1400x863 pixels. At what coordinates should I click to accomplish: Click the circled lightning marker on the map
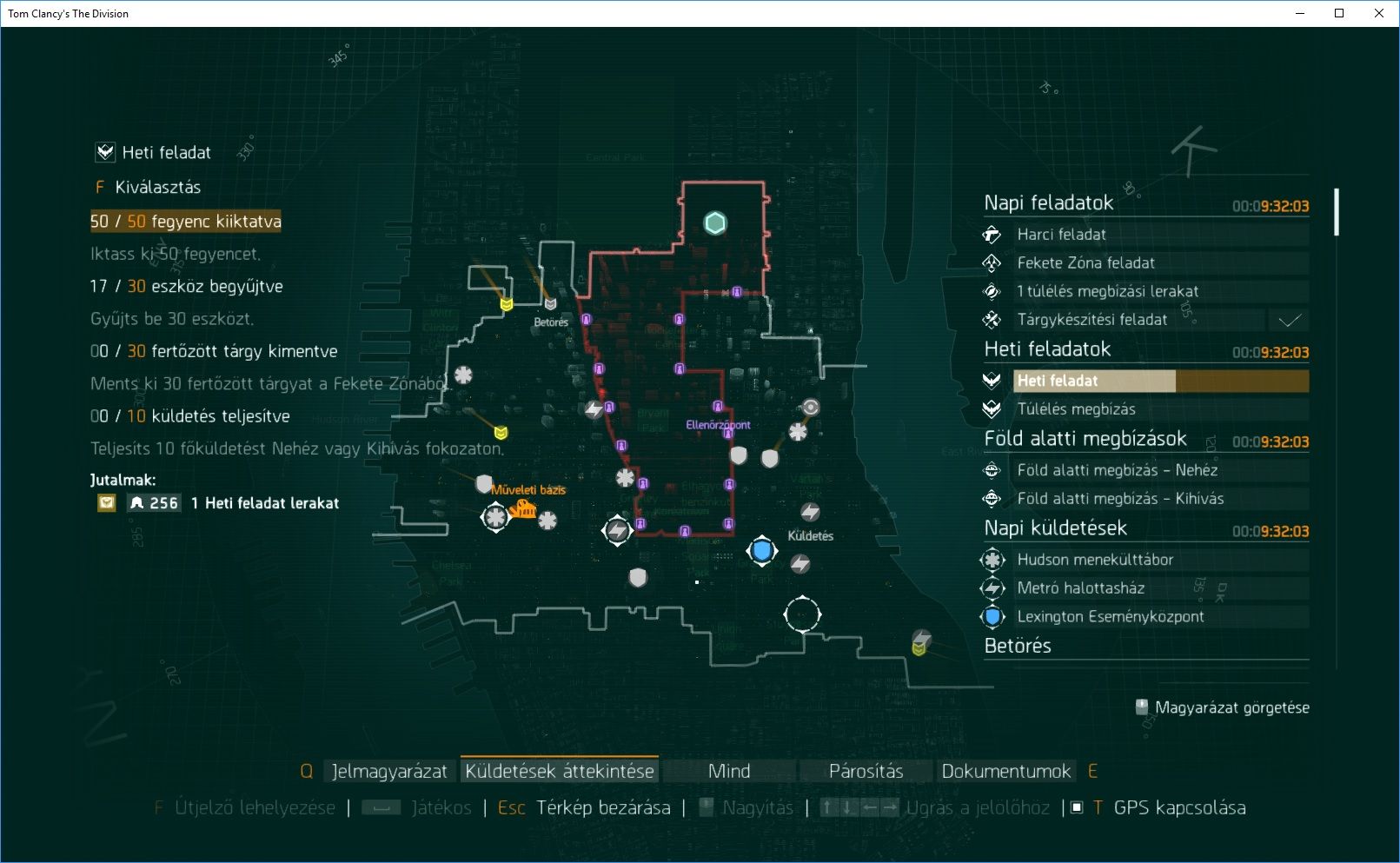click(616, 530)
